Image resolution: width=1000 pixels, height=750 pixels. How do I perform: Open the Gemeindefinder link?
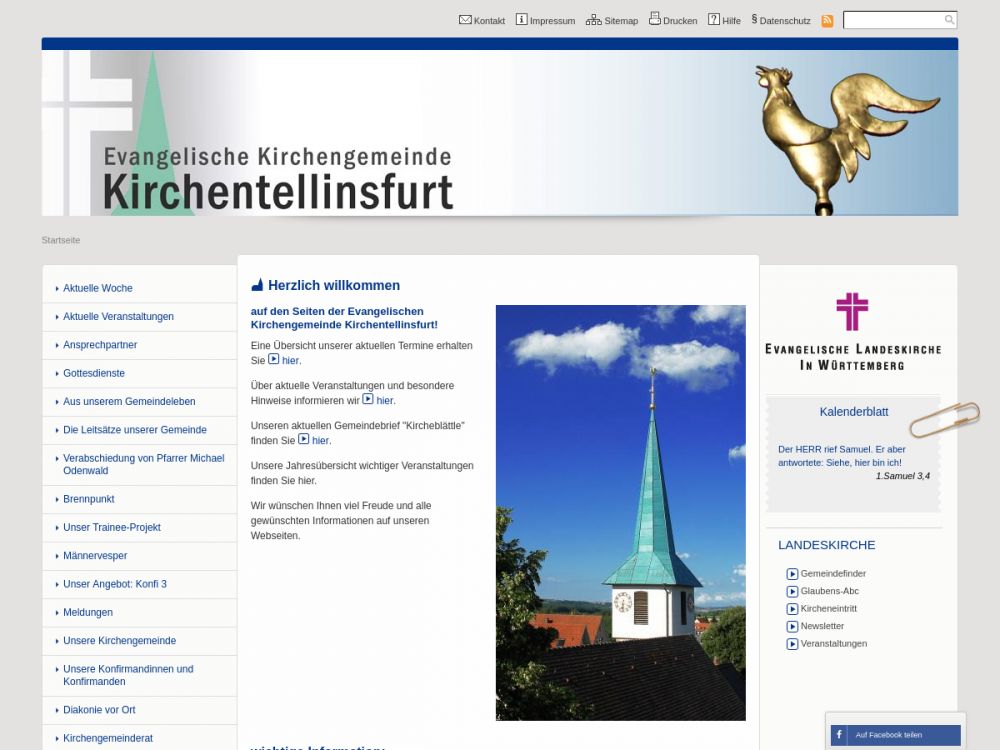[833, 574]
